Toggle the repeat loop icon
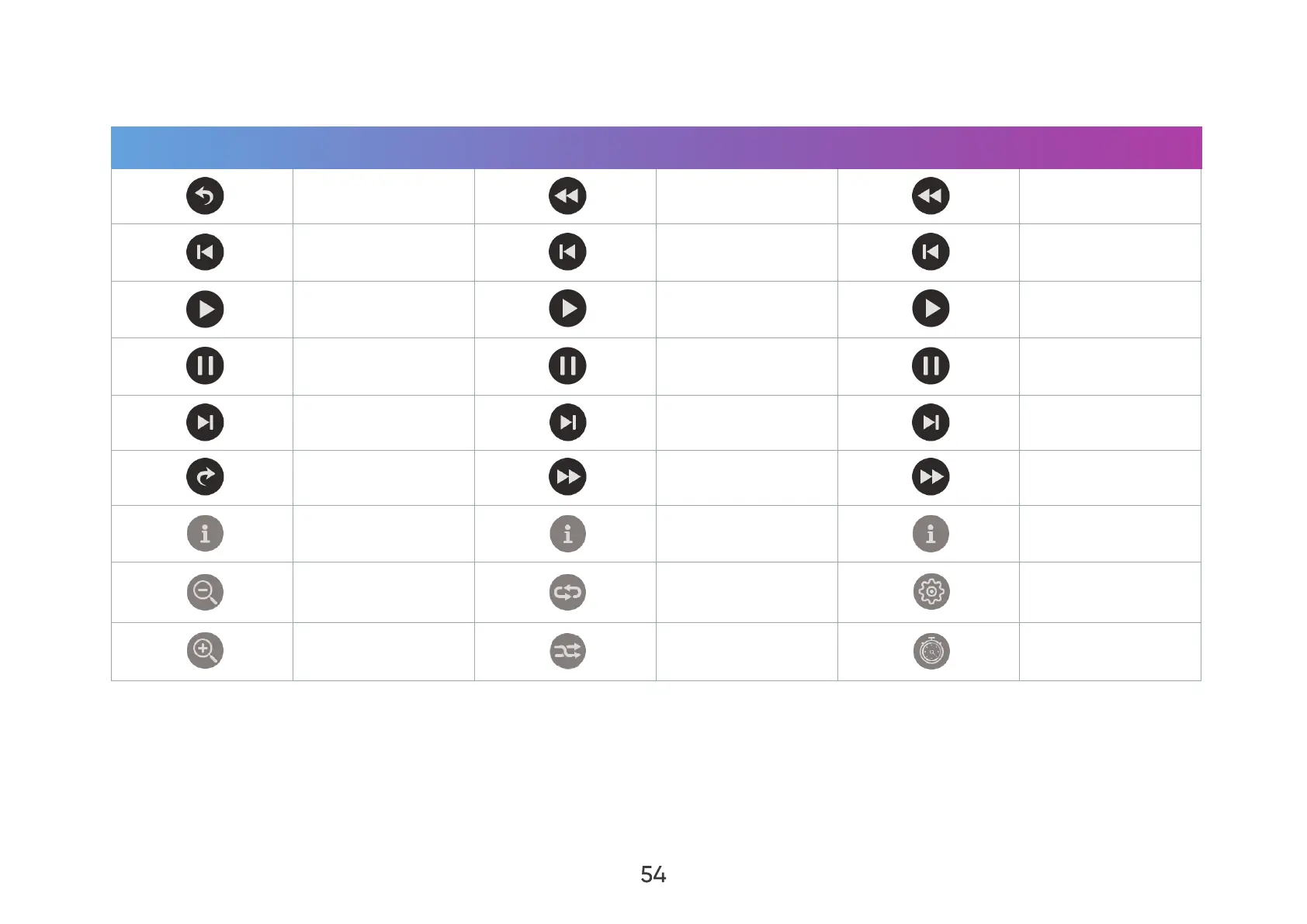Image resolution: width=1307 pixels, height=924 pixels. 567,593
